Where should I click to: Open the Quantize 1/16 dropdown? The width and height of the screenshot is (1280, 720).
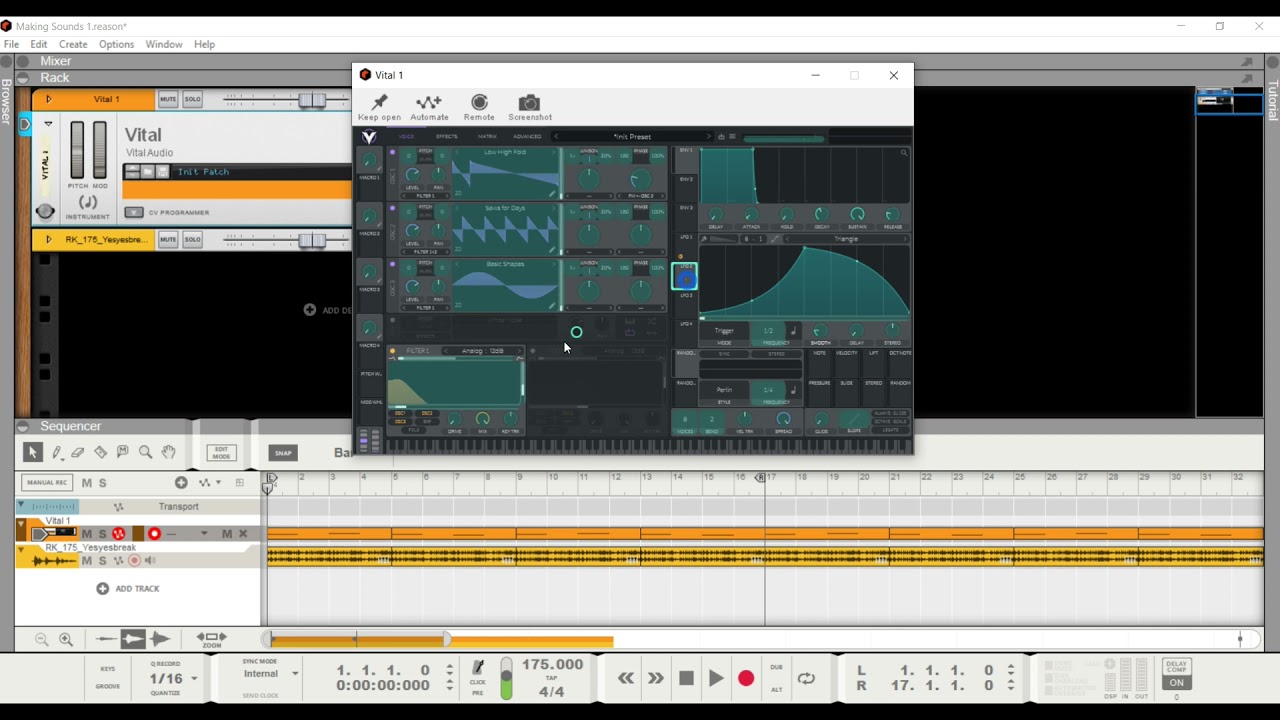(x=194, y=678)
